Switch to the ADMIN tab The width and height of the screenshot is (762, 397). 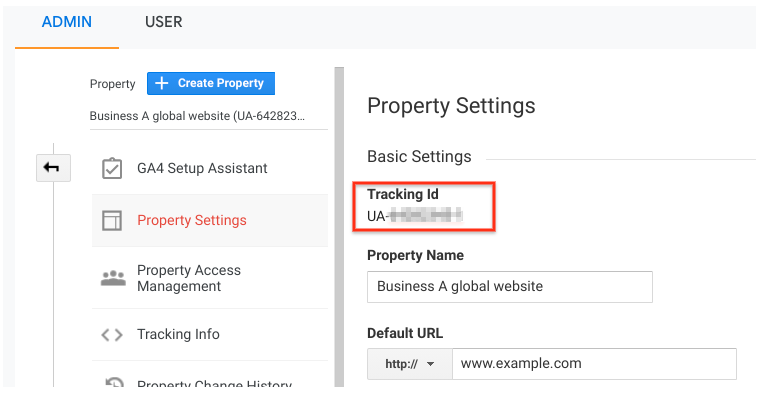pos(67,22)
